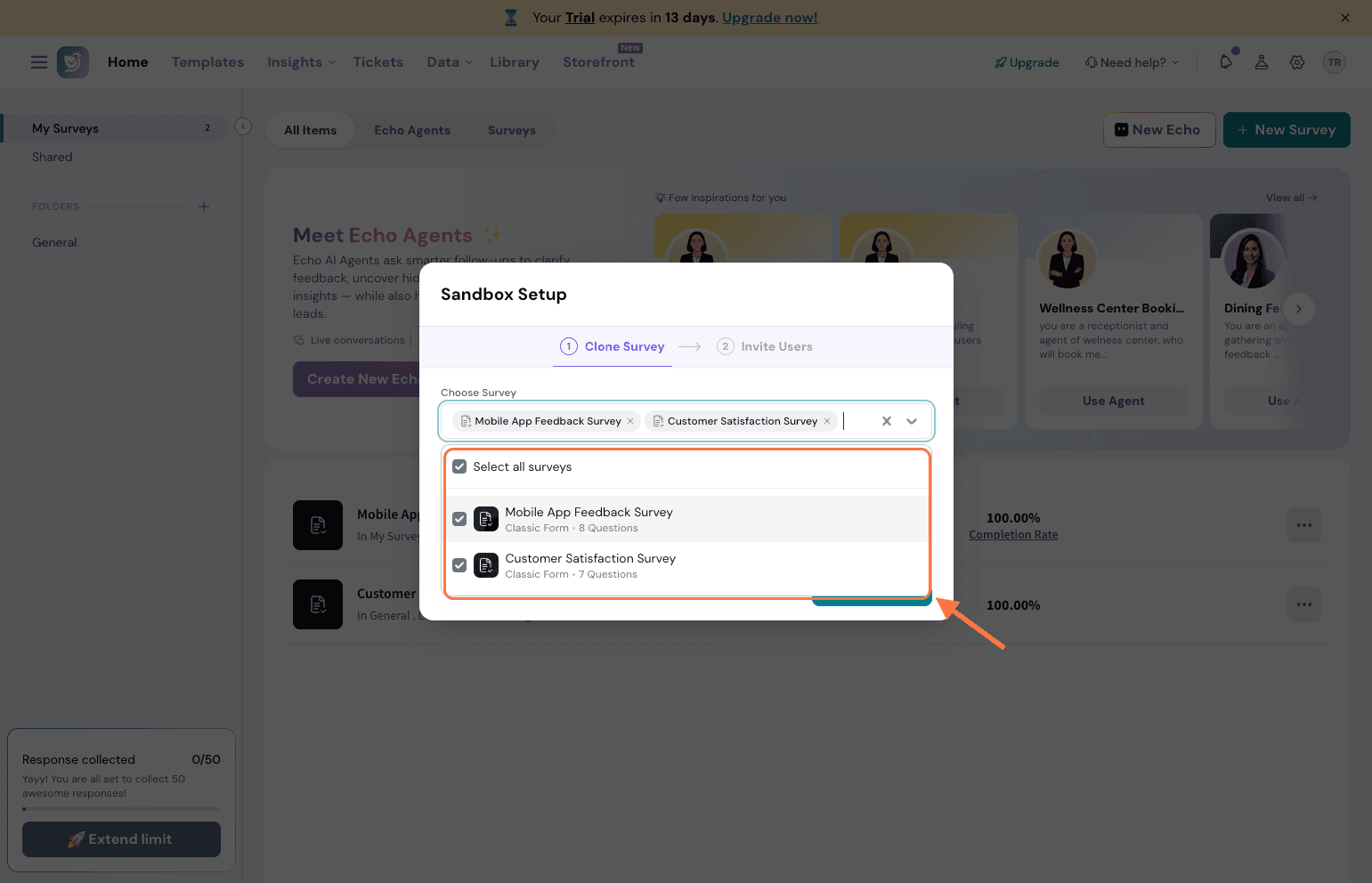Collapse the Choose Survey dropdown chevron
The width and height of the screenshot is (1372, 883).
(912, 422)
